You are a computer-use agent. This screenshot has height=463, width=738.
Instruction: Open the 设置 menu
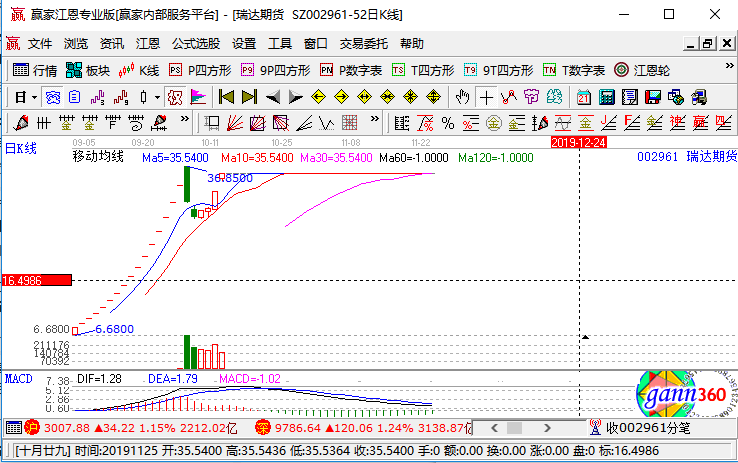click(244, 44)
